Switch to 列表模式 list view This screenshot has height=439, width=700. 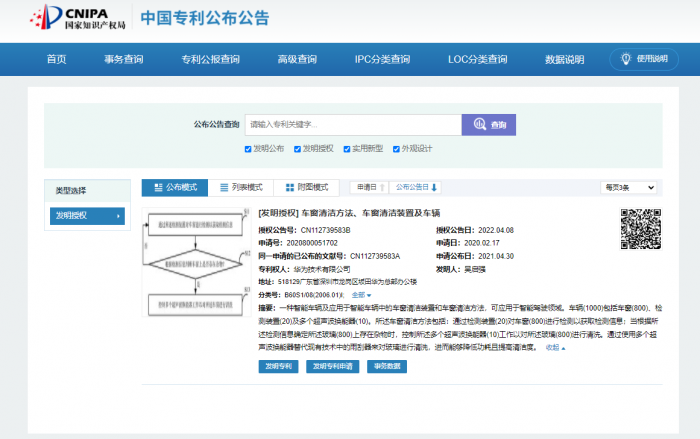[x=240, y=187]
